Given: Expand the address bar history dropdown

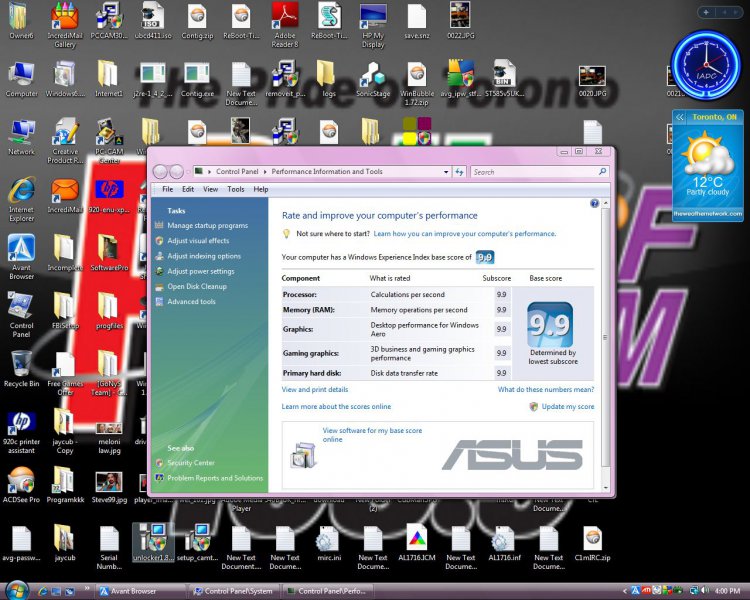Looking at the screenshot, I should point(446,172).
